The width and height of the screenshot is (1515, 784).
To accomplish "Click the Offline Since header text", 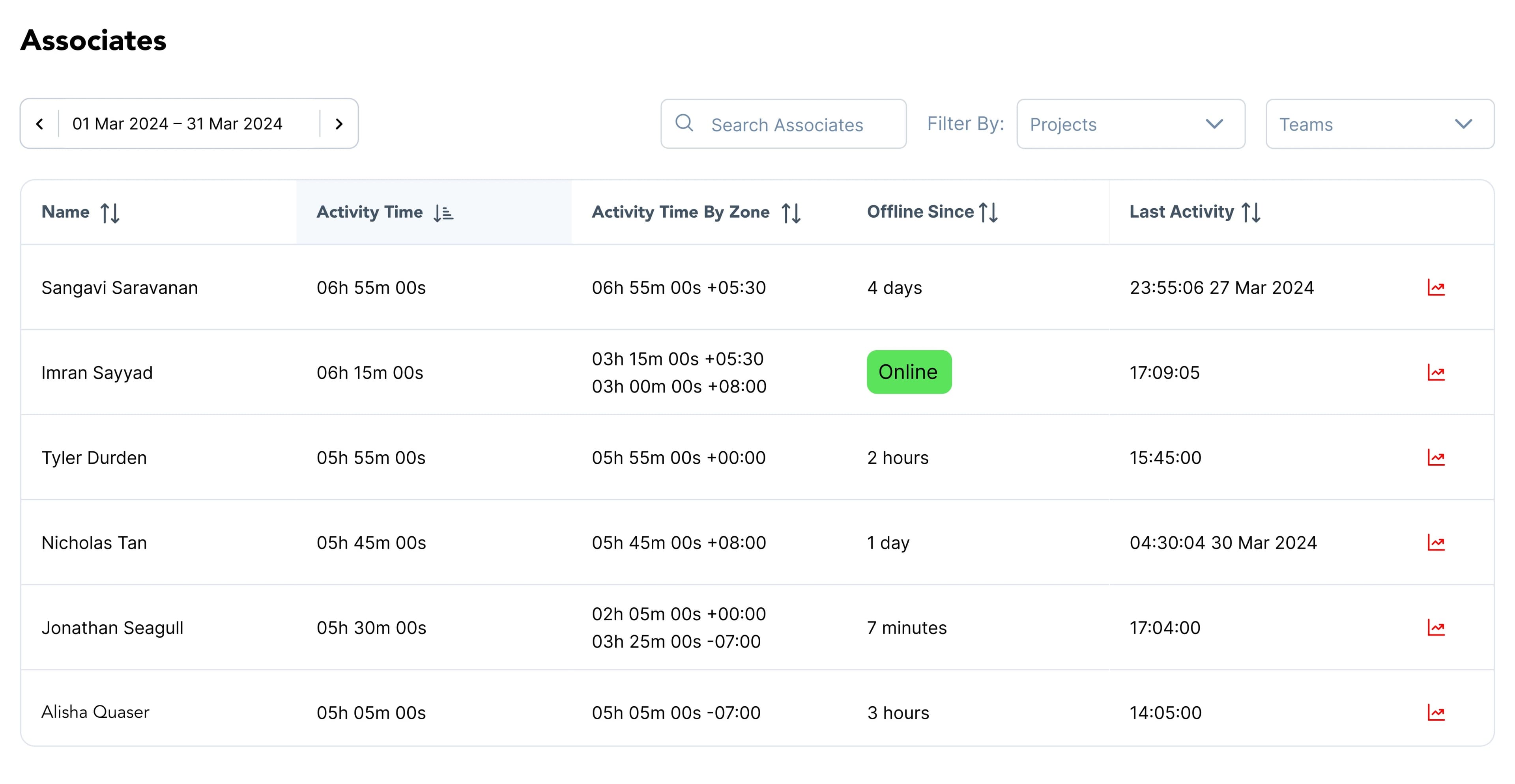I will click(x=920, y=211).
